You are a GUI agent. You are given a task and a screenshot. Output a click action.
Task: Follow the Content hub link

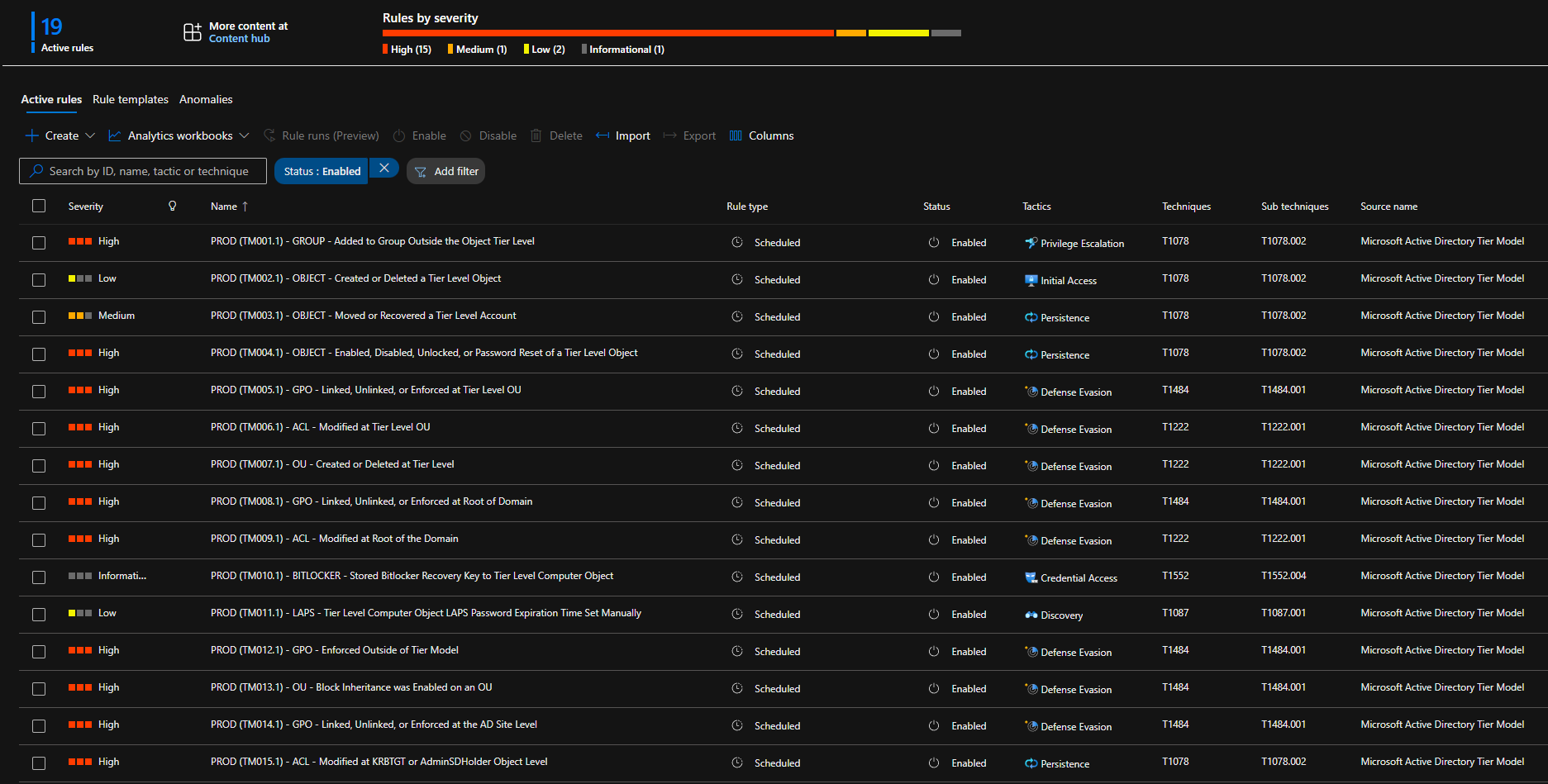(240, 39)
